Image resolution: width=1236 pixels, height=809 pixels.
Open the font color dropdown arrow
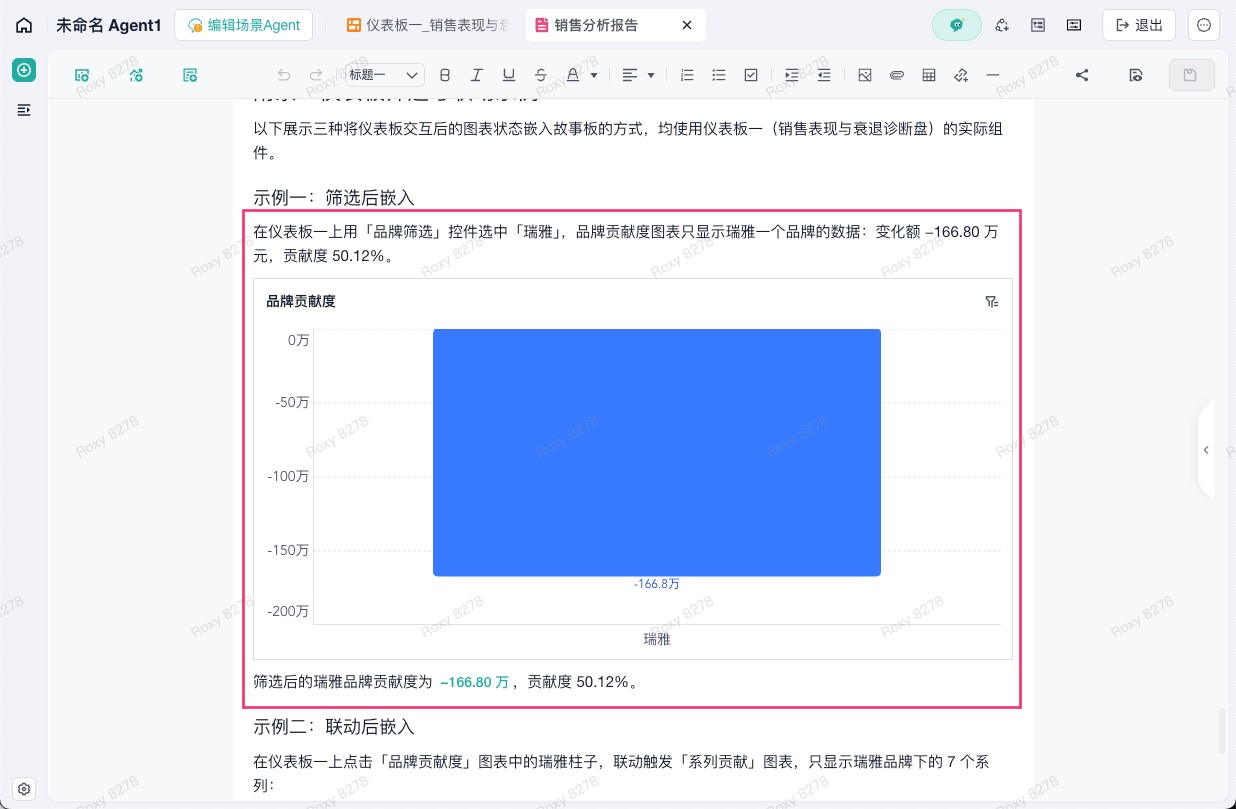(594, 75)
